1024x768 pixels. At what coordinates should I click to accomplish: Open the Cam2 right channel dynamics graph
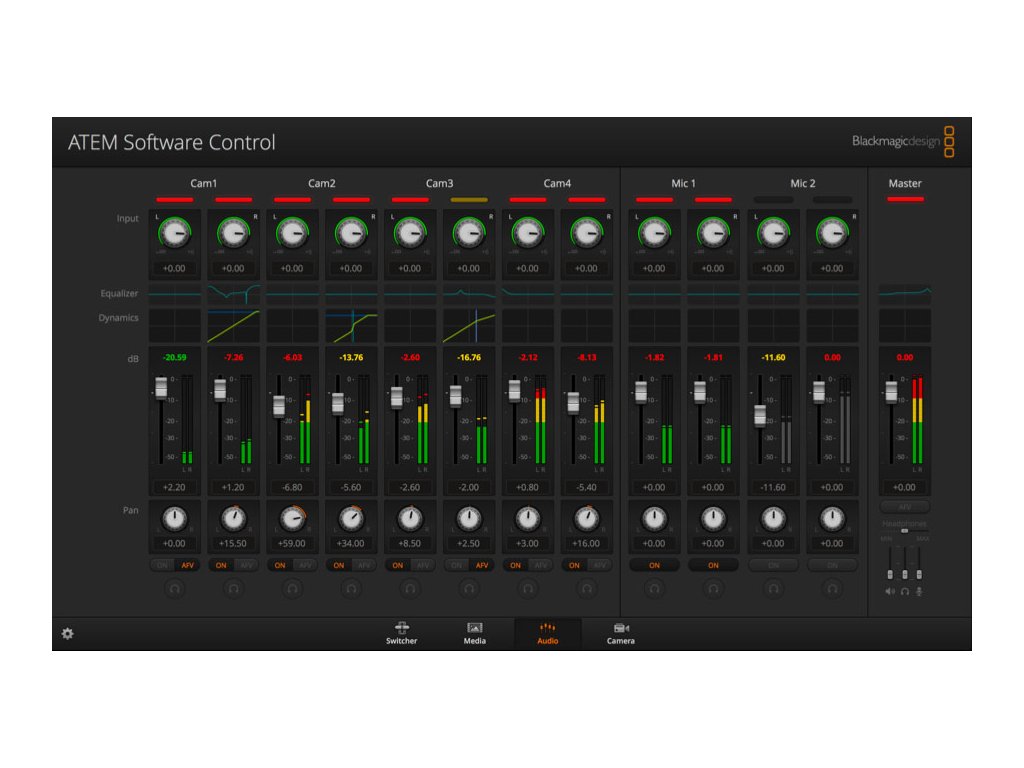point(351,326)
